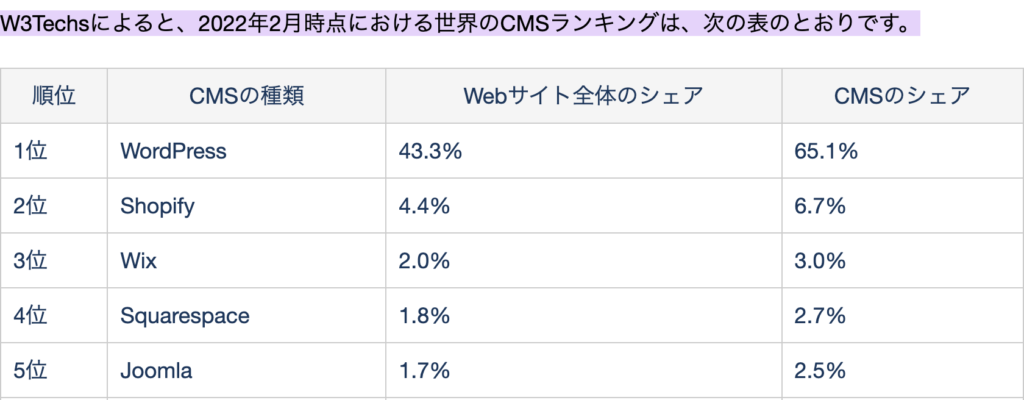Screen dimensions: 1024x400
Task: Click the 2.5% CMS share value
Action: [x=821, y=371]
